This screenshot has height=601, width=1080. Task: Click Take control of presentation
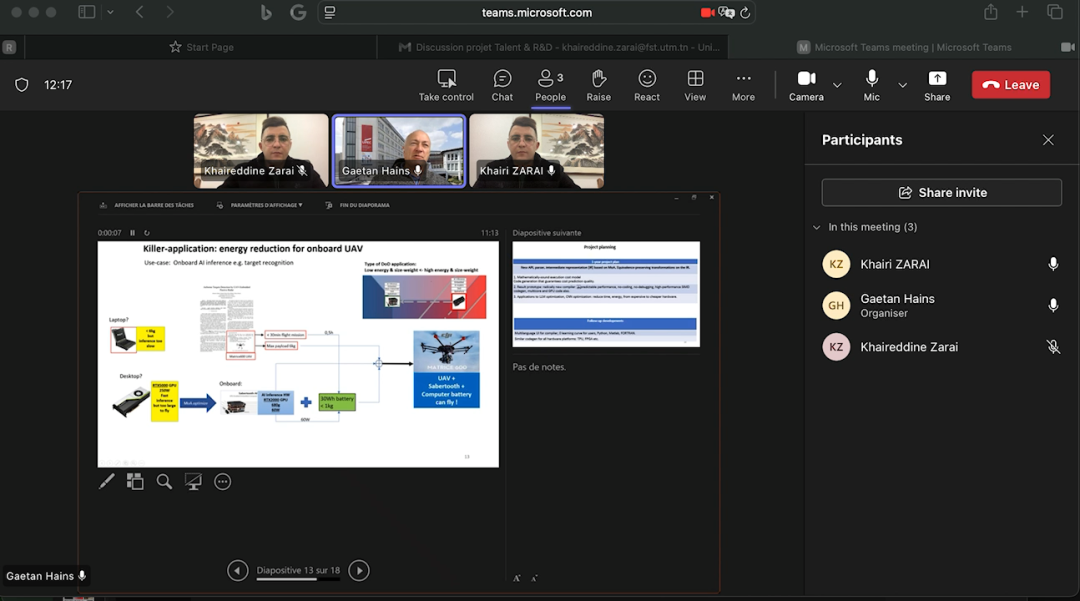tap(446, 85)
